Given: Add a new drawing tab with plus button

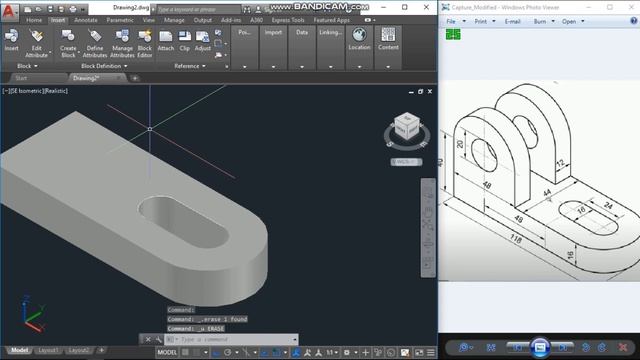Looking at the screenshot, I should click(x=135, y=78).
